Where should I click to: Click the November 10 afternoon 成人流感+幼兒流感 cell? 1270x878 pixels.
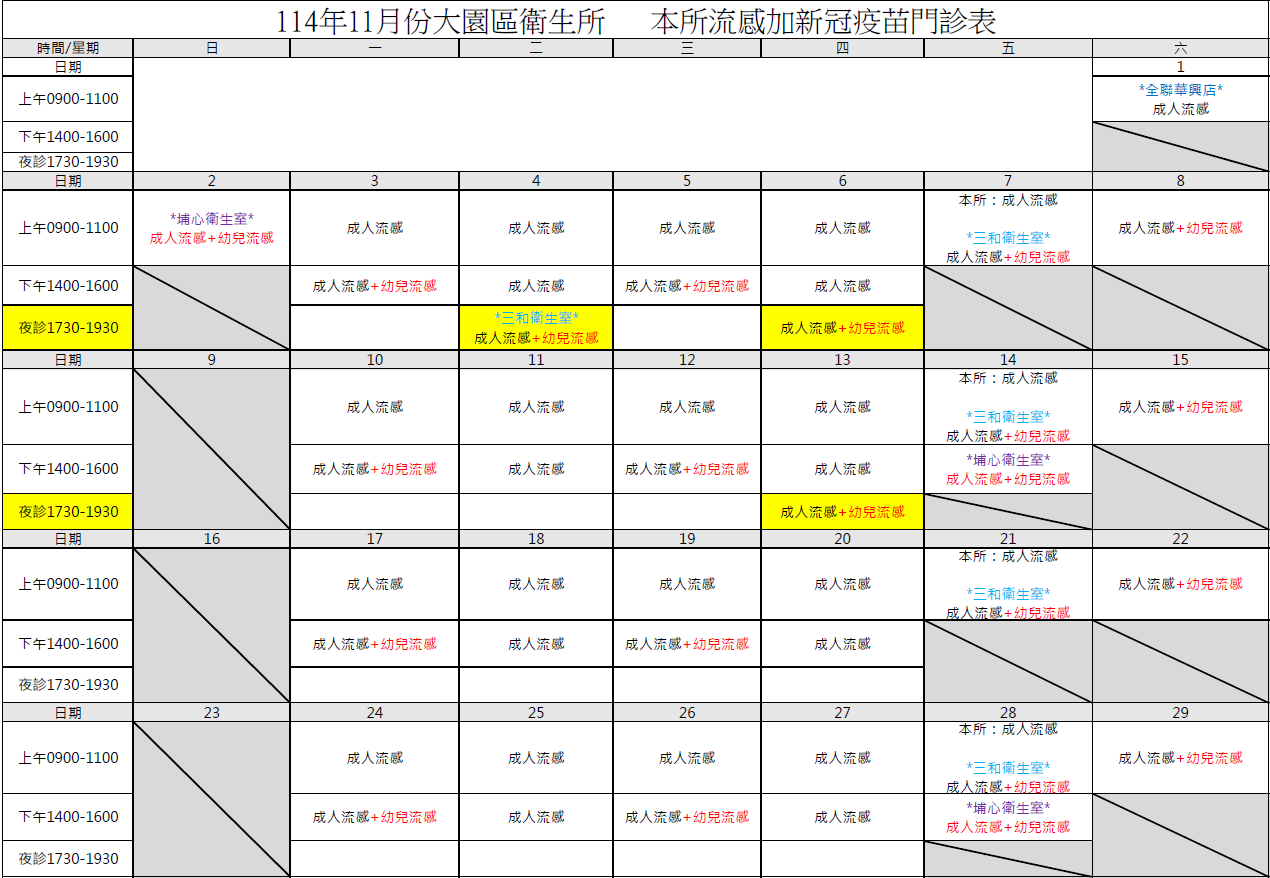(374, 469)
